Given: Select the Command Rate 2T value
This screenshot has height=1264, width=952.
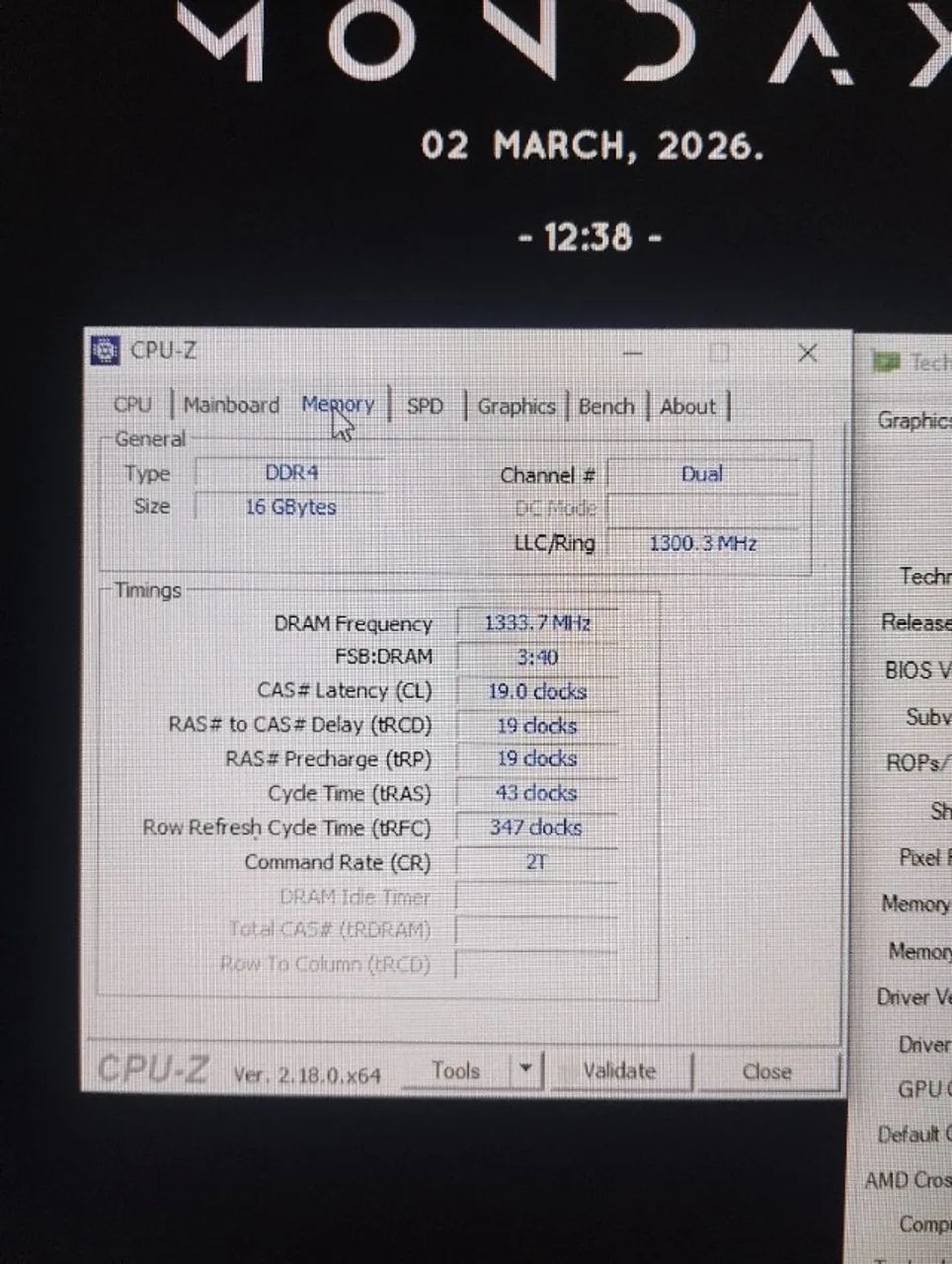Looking at the screenshot, I should pyautogui.click(x=537, y=862).
